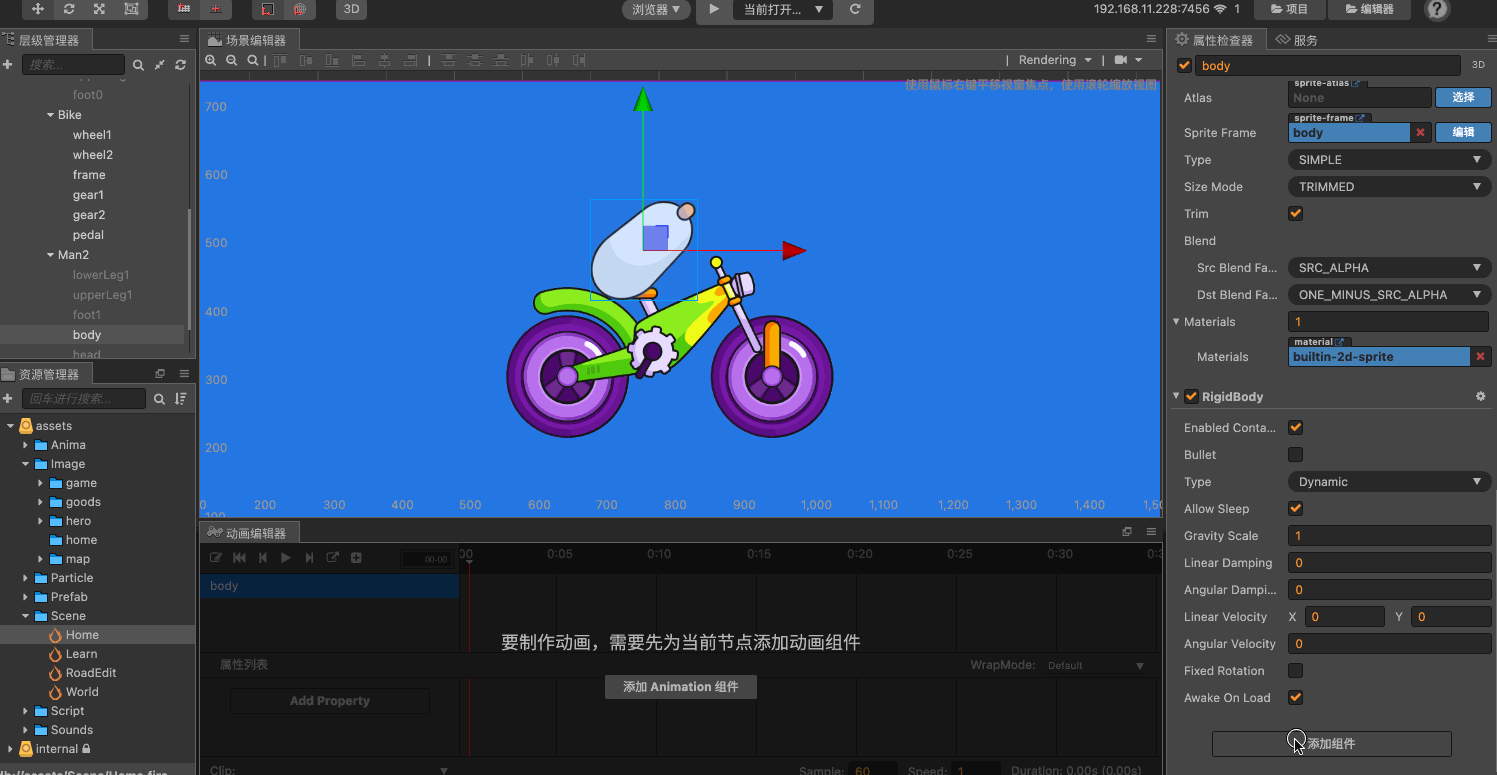Switch to the 属性检查器 tab
Image resolution: width=1497 pixels, height=775 pixels.
pos(1214,40)
